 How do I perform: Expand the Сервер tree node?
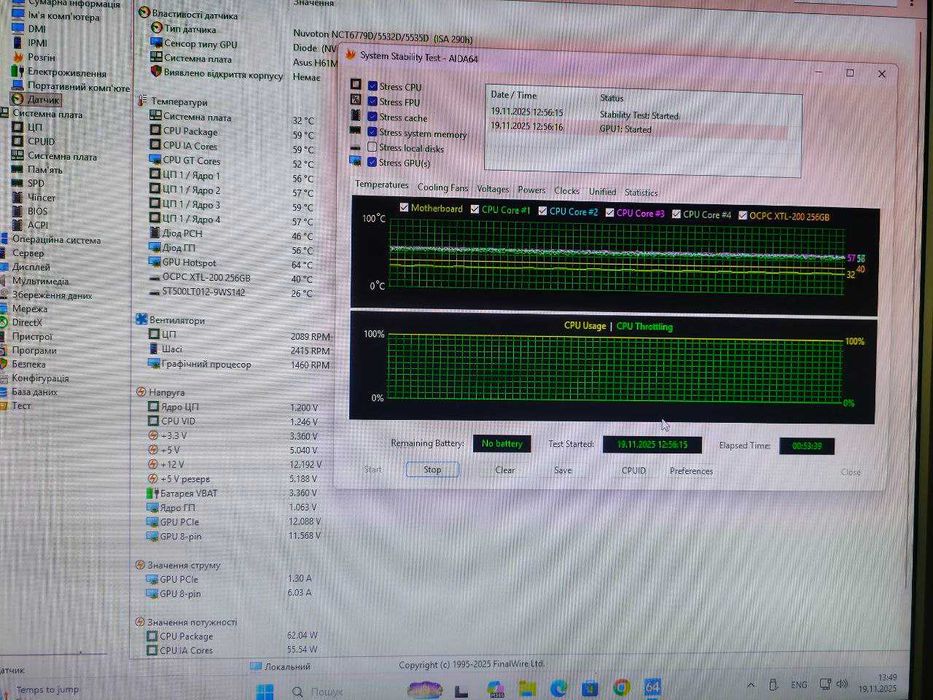pyautogui.click(x=4, y=253)
